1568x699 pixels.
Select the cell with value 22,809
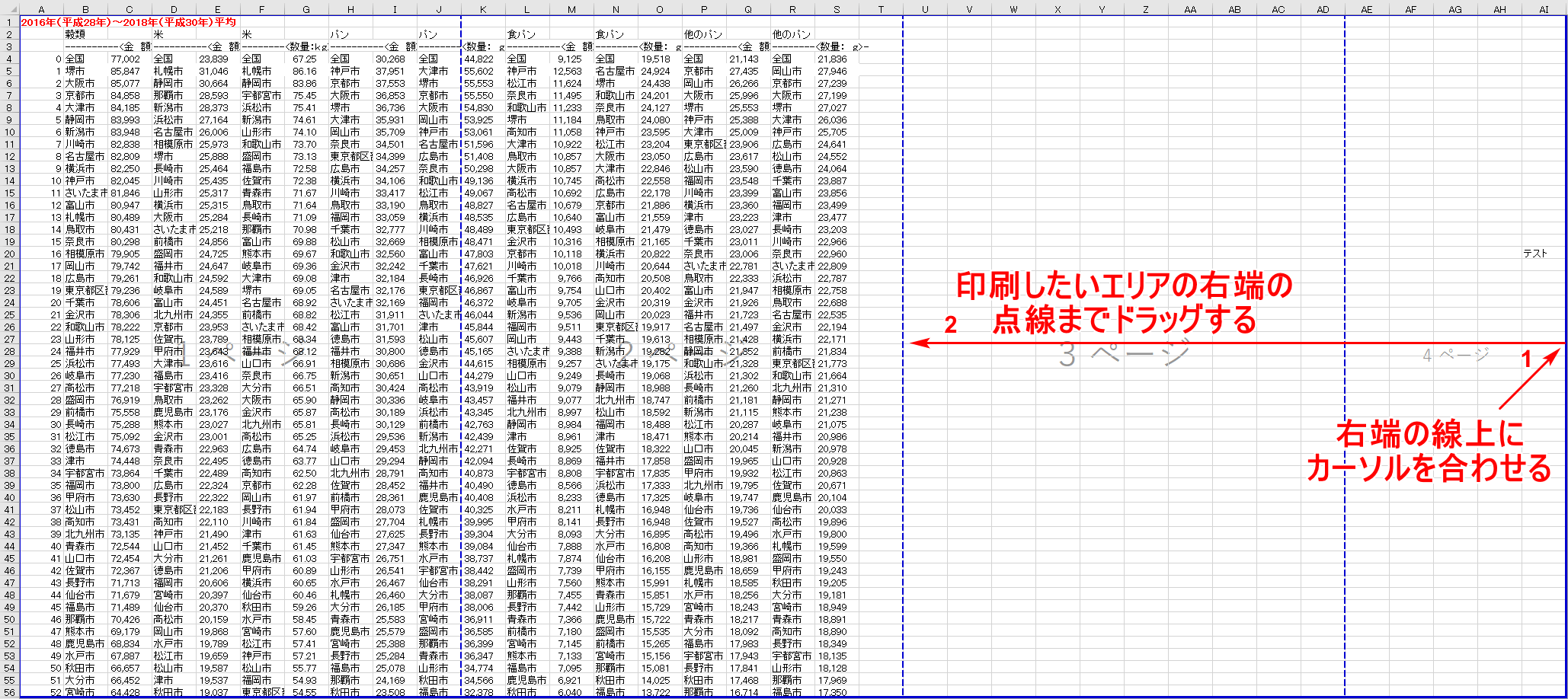(x=837, y=266)
